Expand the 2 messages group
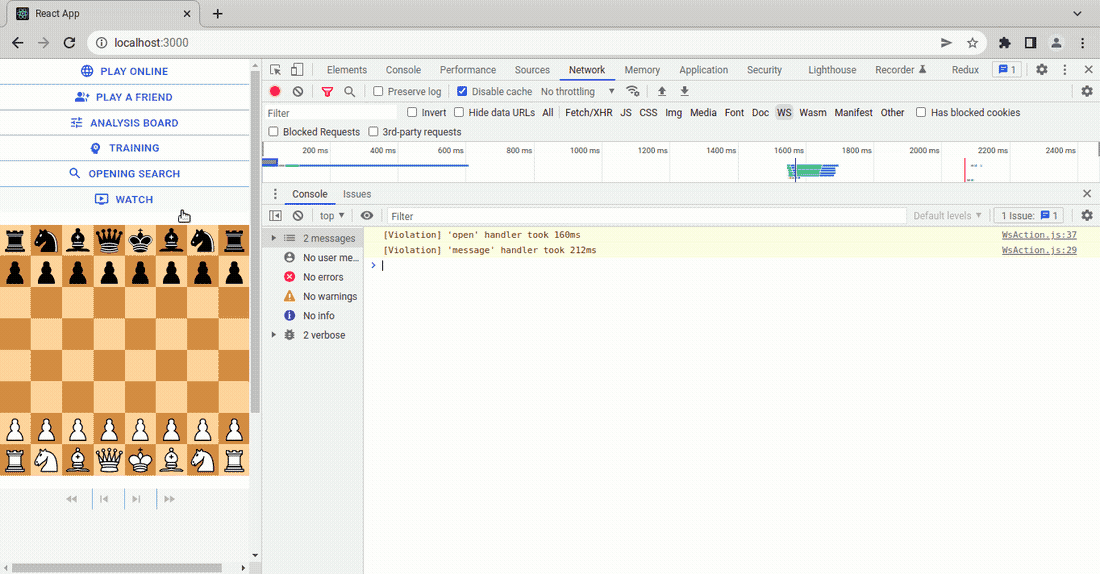The width and height of the screenshot is (1100, 574). (274, 239)
